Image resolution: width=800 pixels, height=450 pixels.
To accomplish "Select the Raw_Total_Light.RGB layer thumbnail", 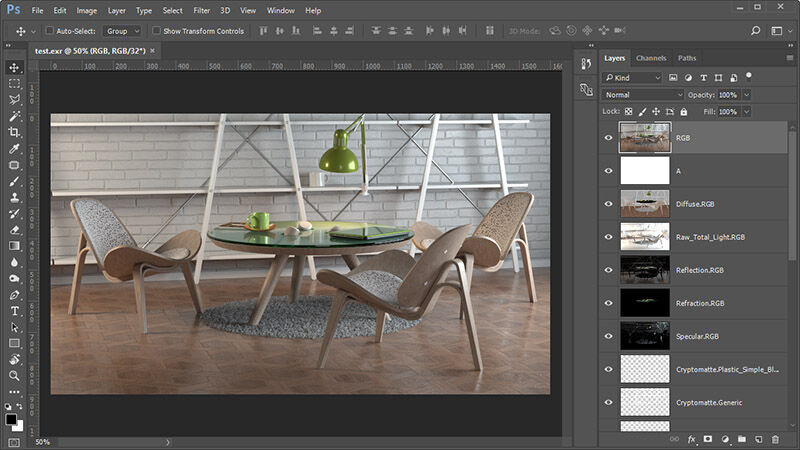I will [x=644, y=236].
